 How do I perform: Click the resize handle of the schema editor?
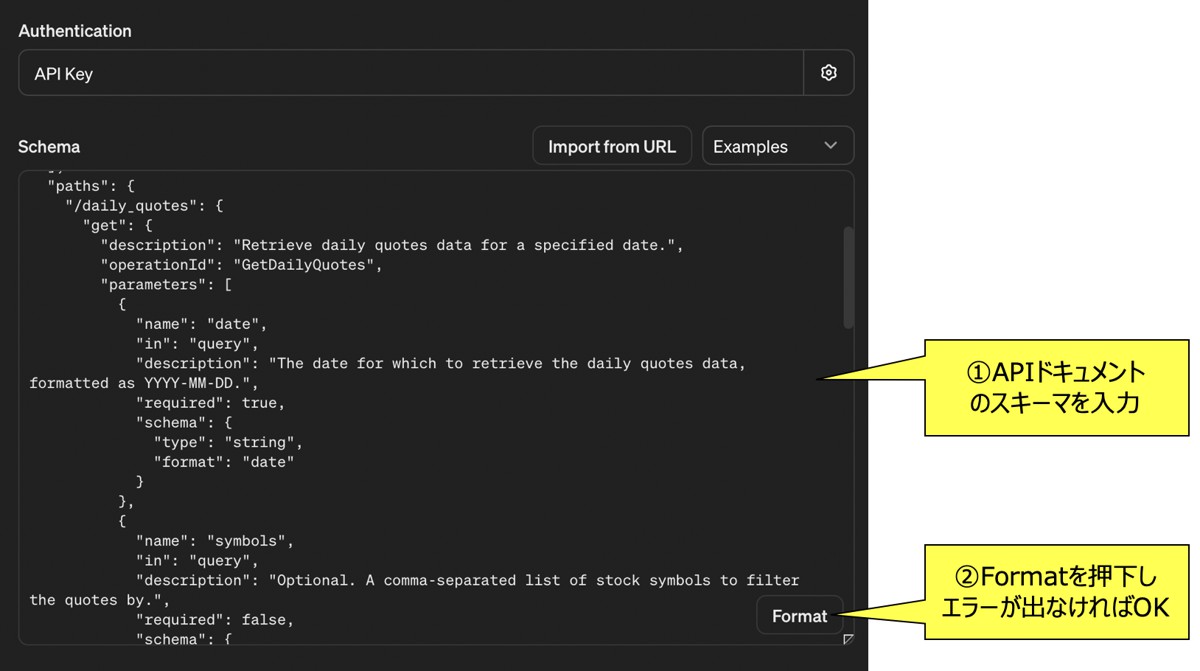(x=848, y=639)
